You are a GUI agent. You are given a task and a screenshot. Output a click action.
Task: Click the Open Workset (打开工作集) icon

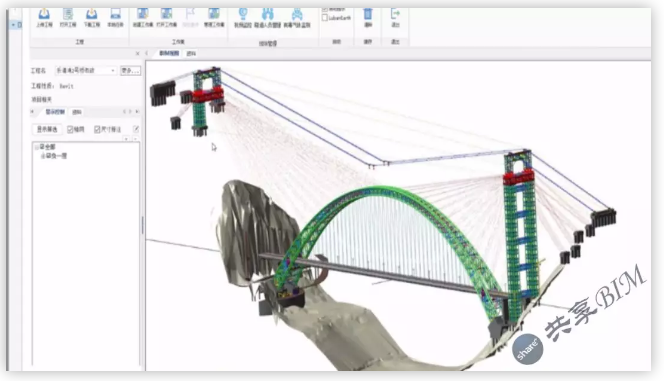click(x=166, y=14)
